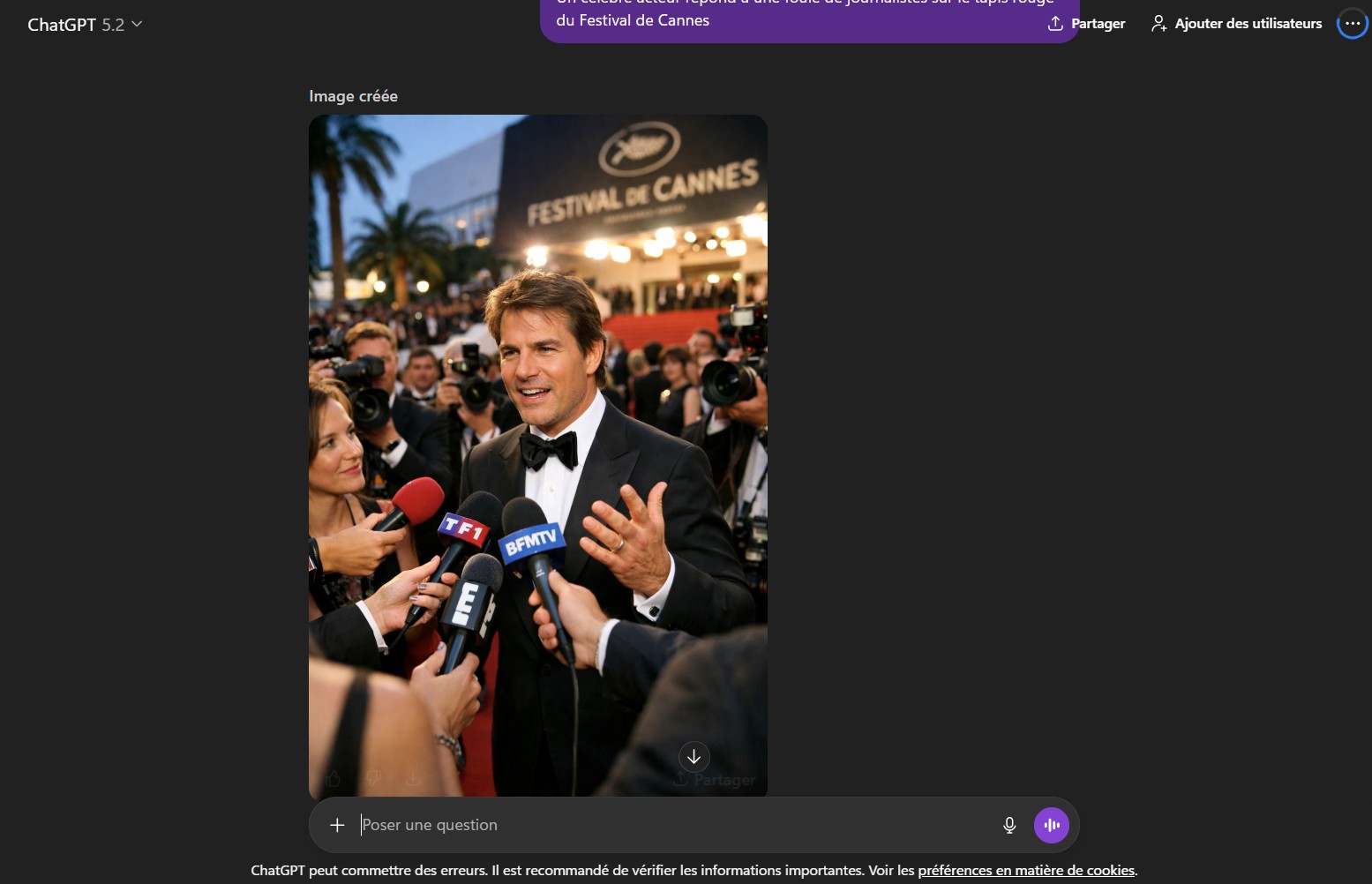
Task: Click the purple user prompt message bubble
Action: (794, 19)
